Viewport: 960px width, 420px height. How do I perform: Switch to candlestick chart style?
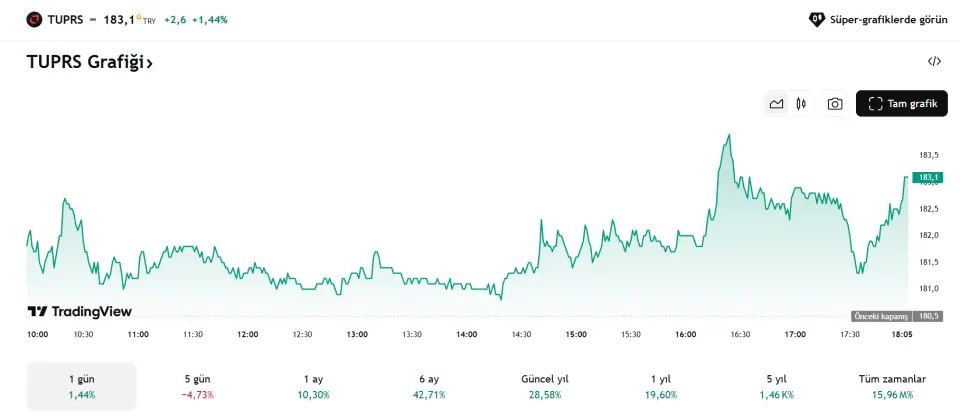[x=801, y=104]
